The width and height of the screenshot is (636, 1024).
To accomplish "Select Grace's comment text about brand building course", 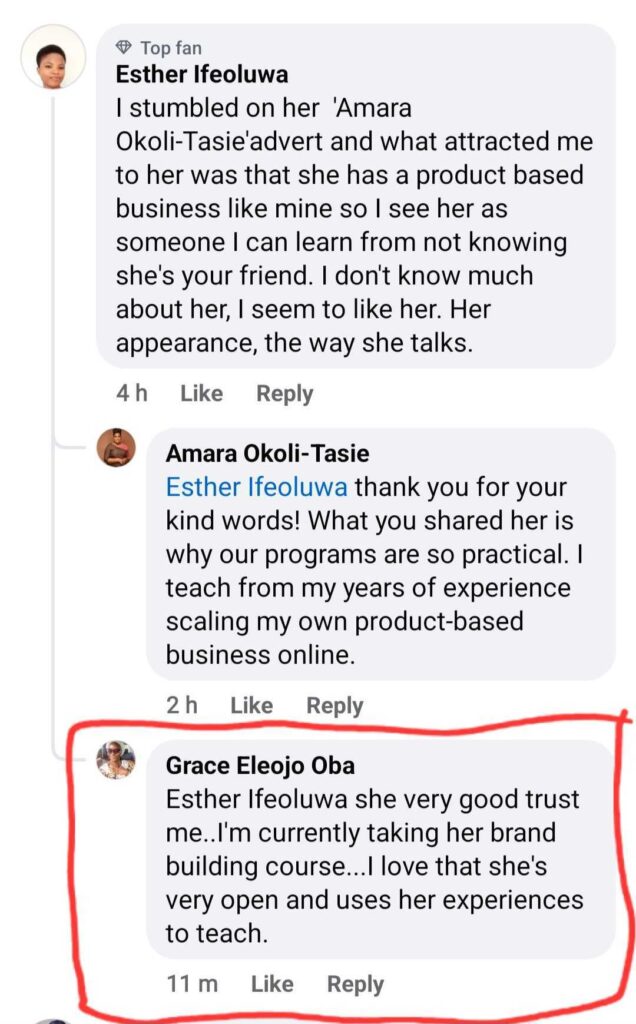I will coord(373,867).
